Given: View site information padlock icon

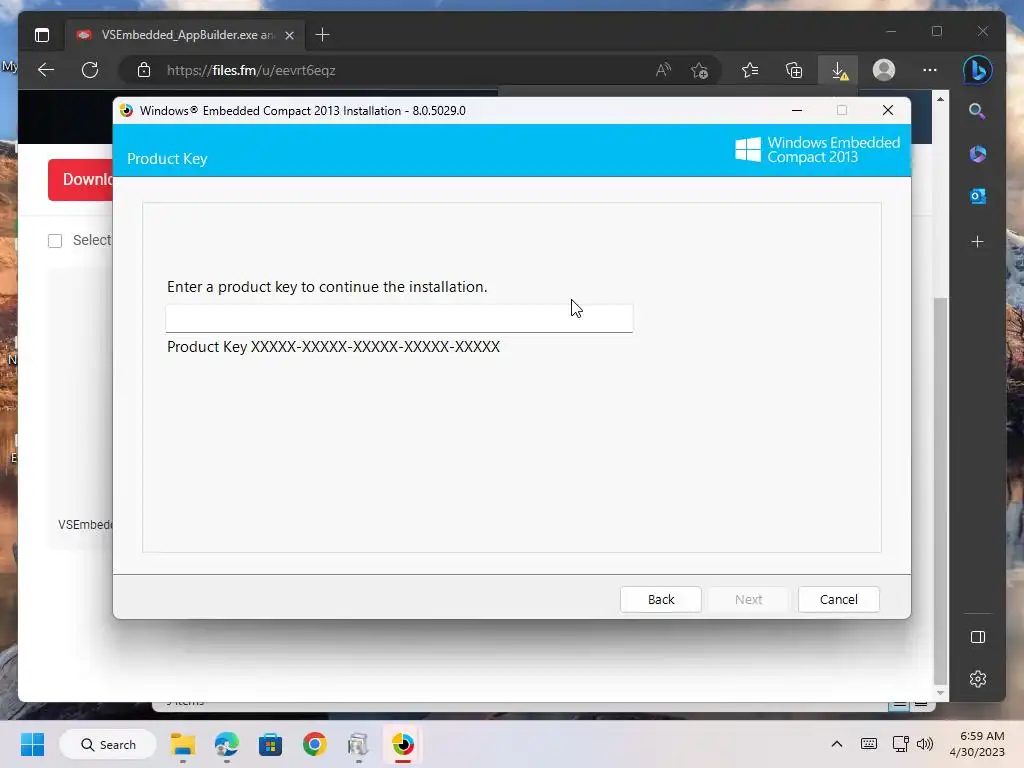Looking at the screenshot, I should (x=144, y=70).
